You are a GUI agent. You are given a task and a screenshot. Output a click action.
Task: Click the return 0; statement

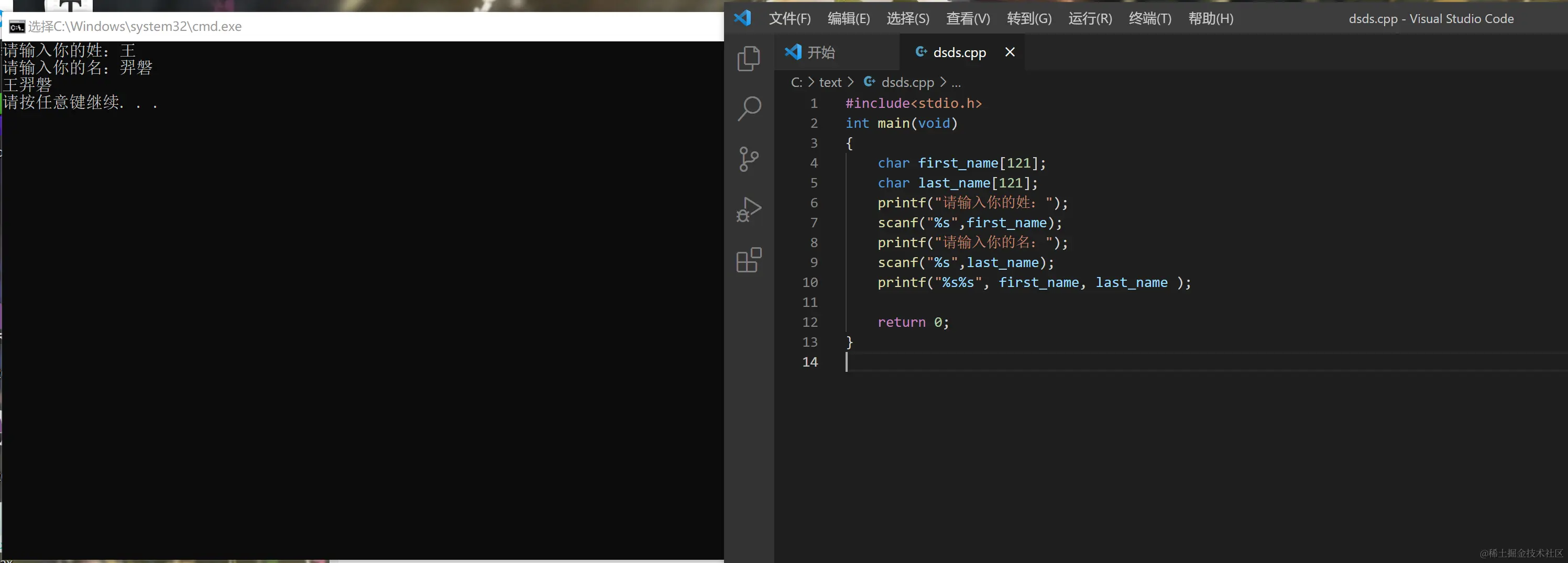913,323
